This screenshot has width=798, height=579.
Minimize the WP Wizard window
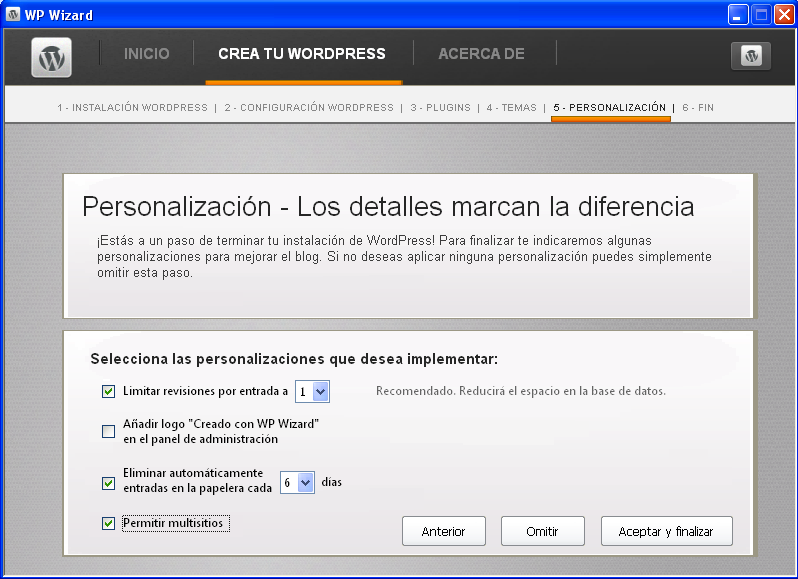pos(737,15)
